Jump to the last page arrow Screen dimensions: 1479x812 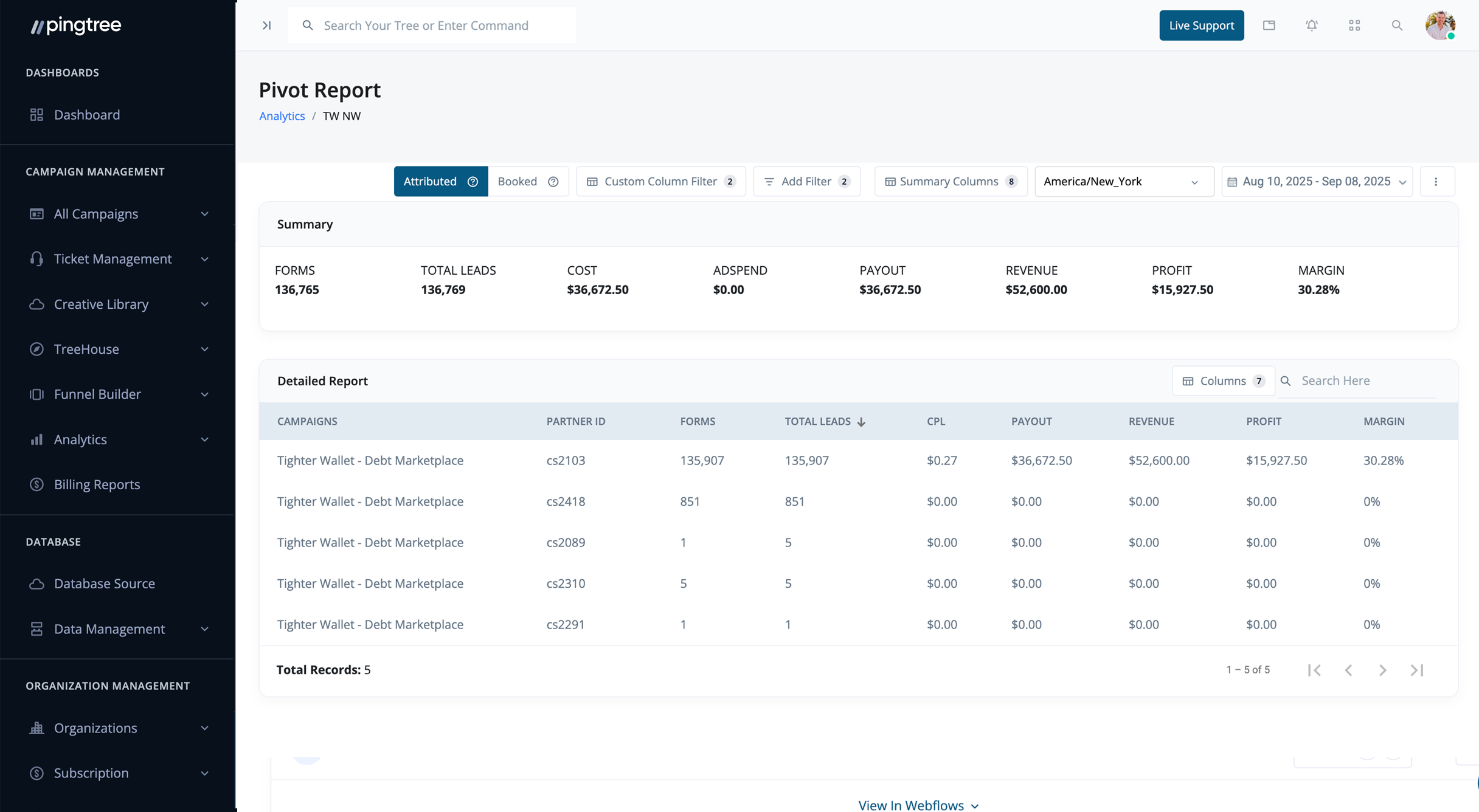tap(1417, 670)
